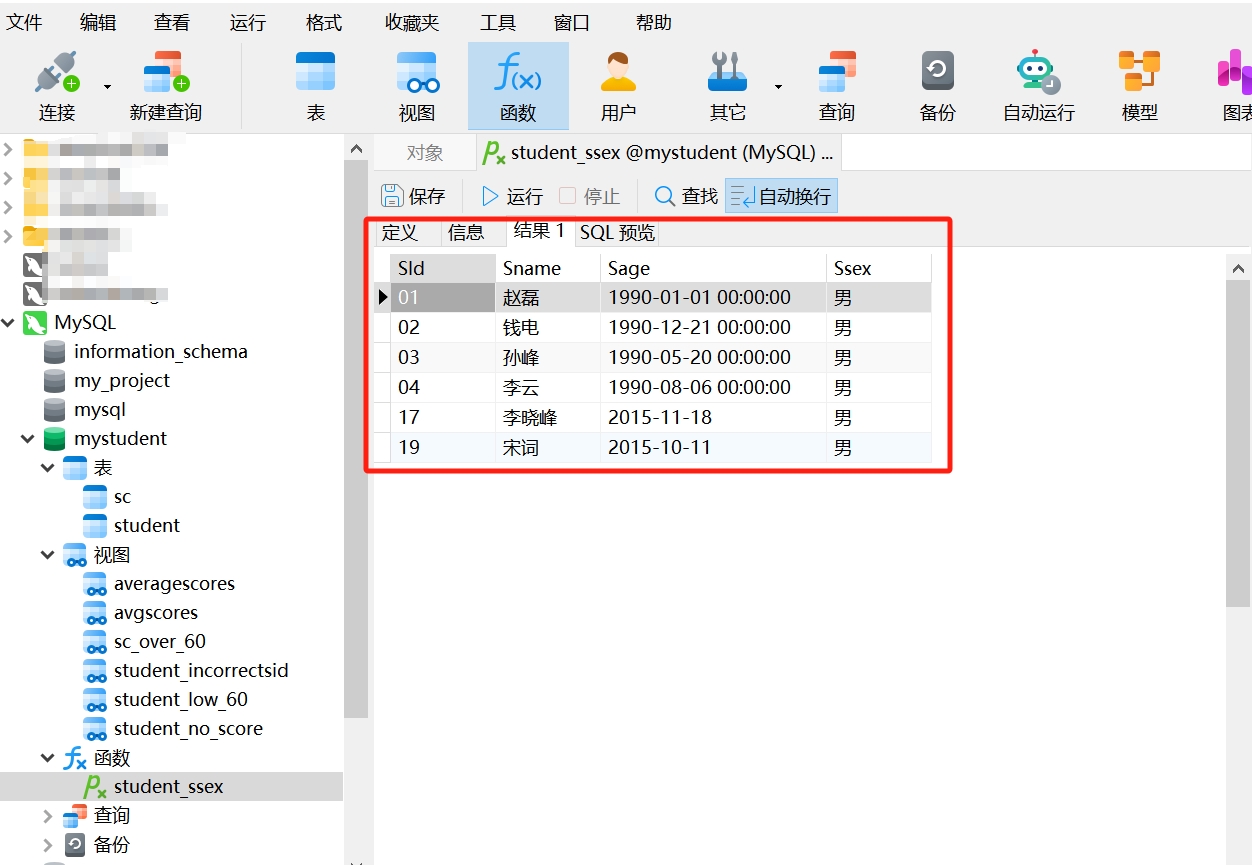Screen dimensions: 1252x865
Task: Expand the 查询 node in the sidebar
Action: coord(47,816)
